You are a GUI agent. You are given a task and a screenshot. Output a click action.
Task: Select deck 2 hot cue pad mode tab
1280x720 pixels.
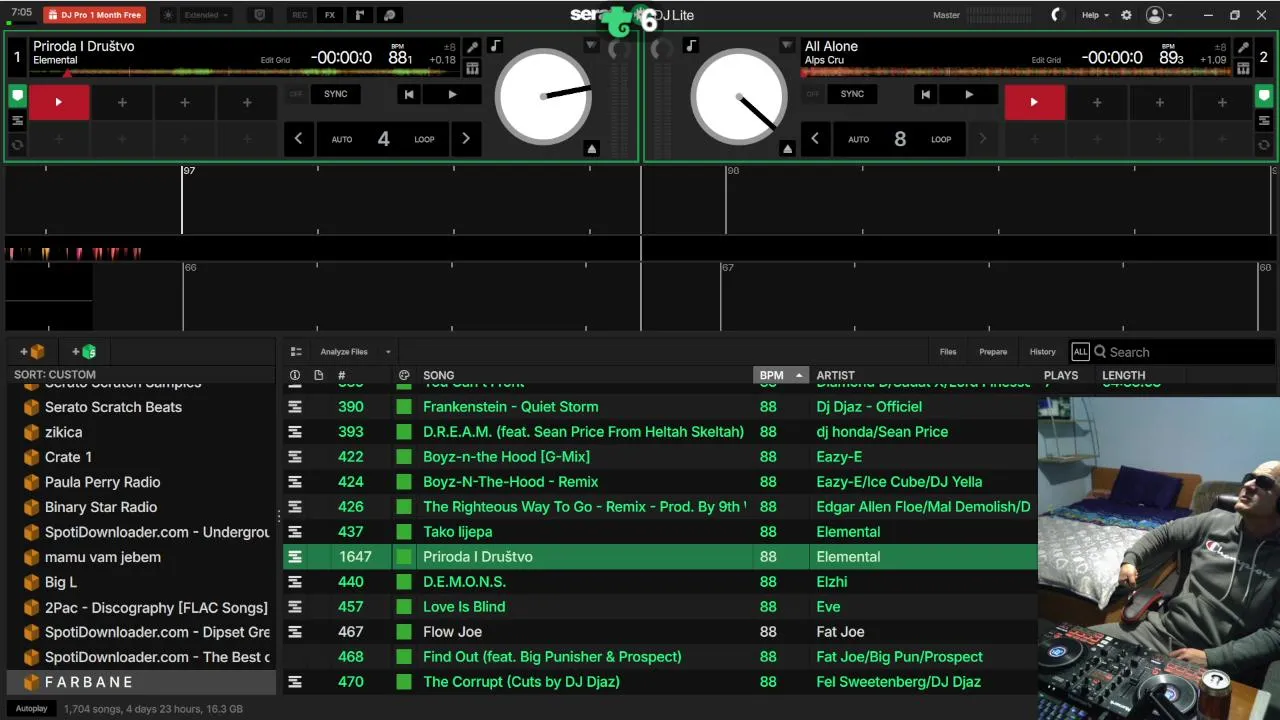[1265, 96]
